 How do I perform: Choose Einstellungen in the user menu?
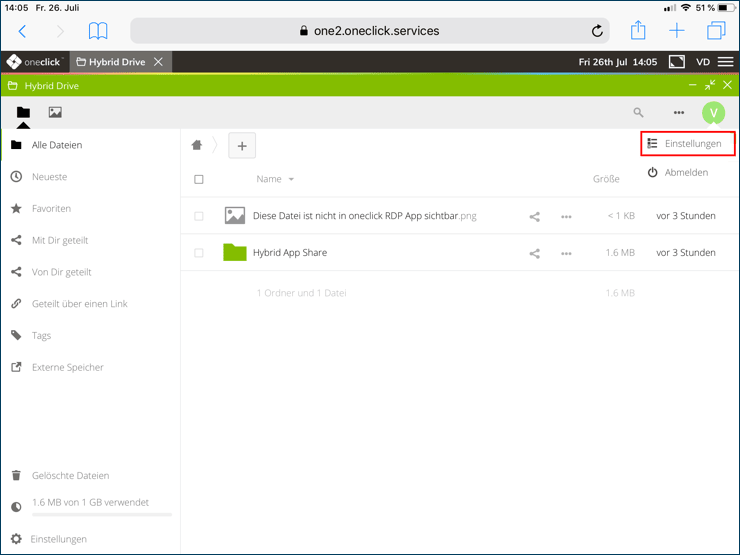688,144
